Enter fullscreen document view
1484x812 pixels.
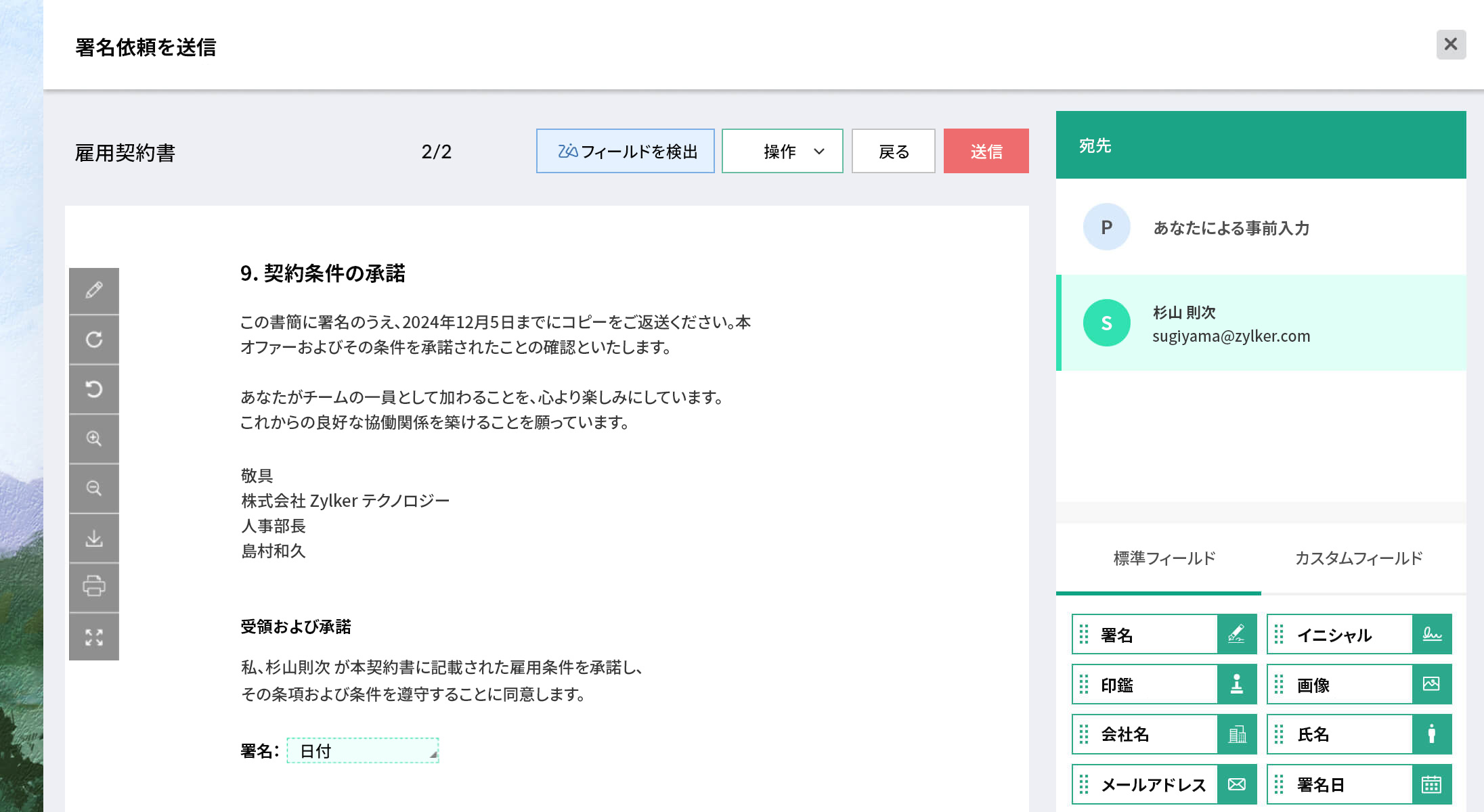click(95, 636)
